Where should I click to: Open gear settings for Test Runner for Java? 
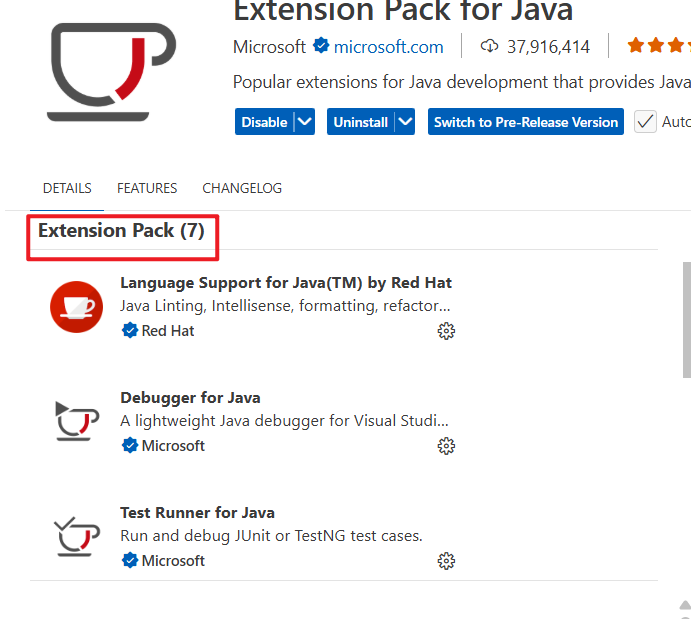[446, 561]
